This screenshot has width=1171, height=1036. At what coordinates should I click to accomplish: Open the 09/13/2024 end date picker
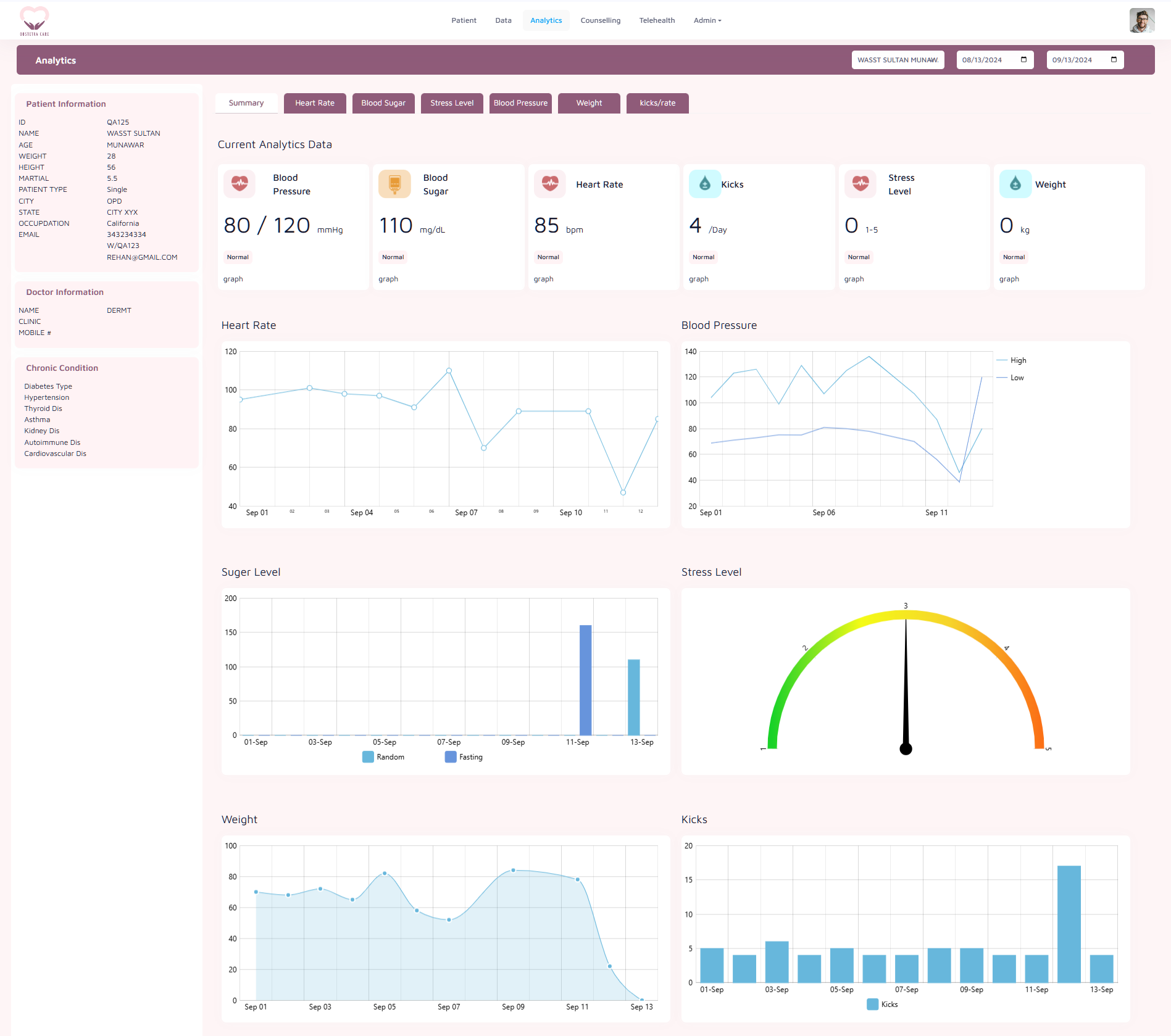[x=1114, y=60]
